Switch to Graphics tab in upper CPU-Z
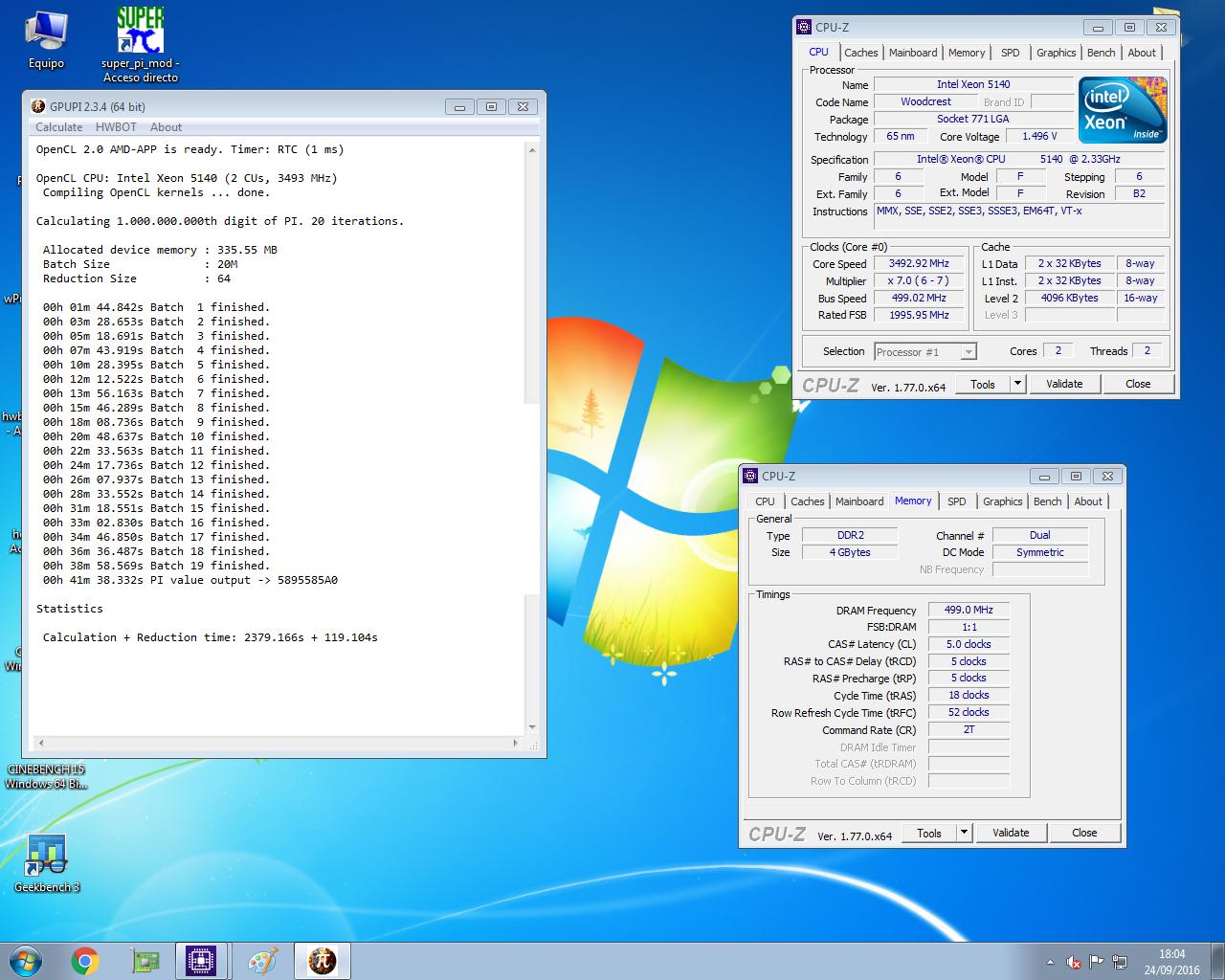 (x=1057, y=53)
